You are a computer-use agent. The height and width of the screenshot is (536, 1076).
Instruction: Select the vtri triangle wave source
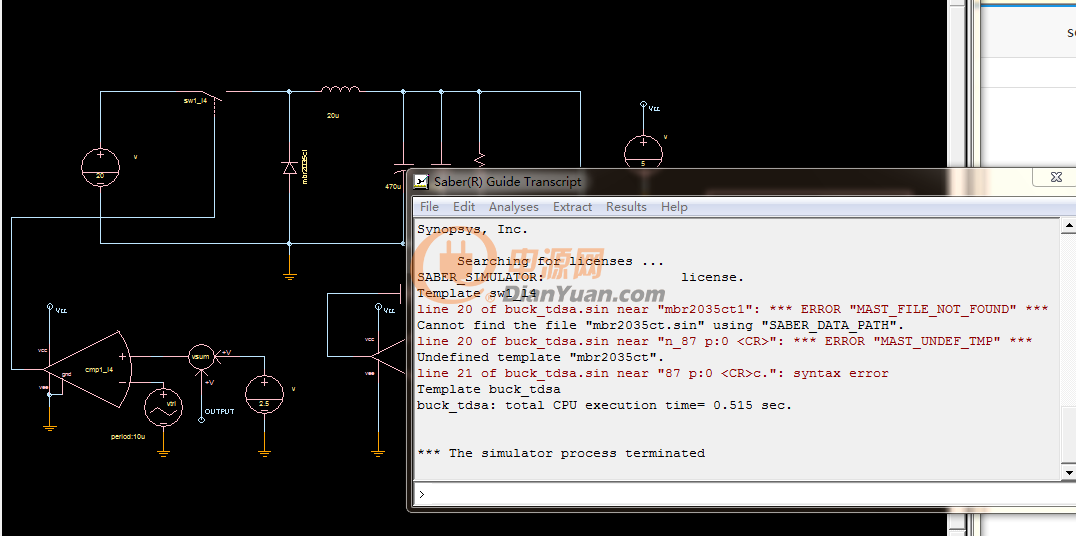[163, 407]
